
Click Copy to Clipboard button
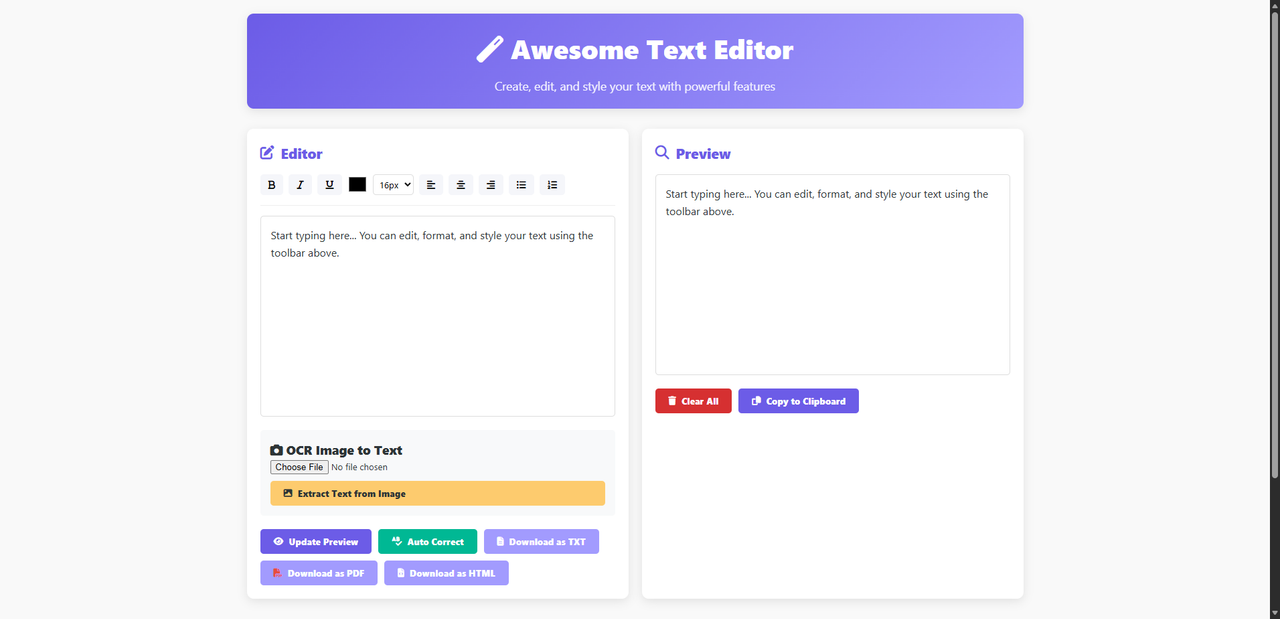pyautogui.click(x=798, y=401)
